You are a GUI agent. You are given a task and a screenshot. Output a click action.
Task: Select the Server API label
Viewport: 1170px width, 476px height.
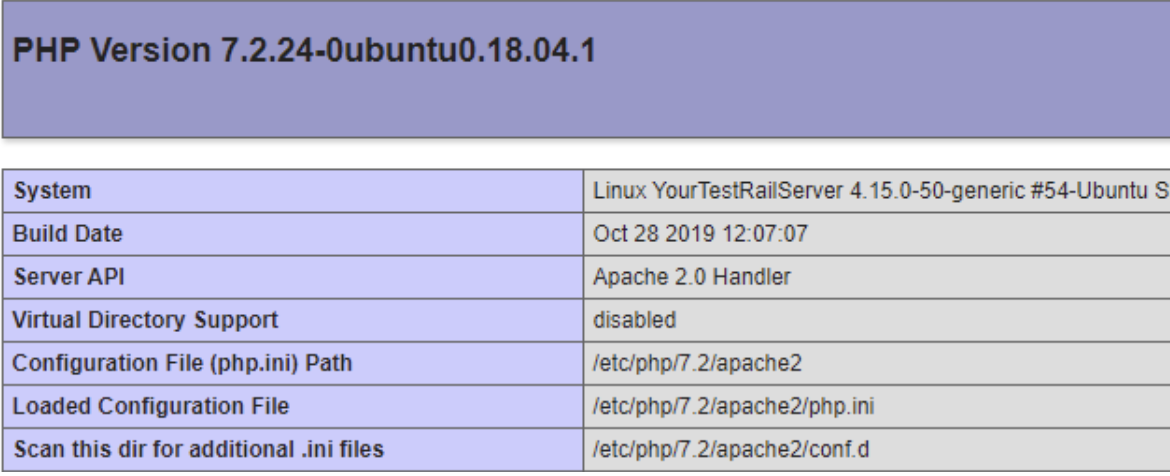[69, 278]
